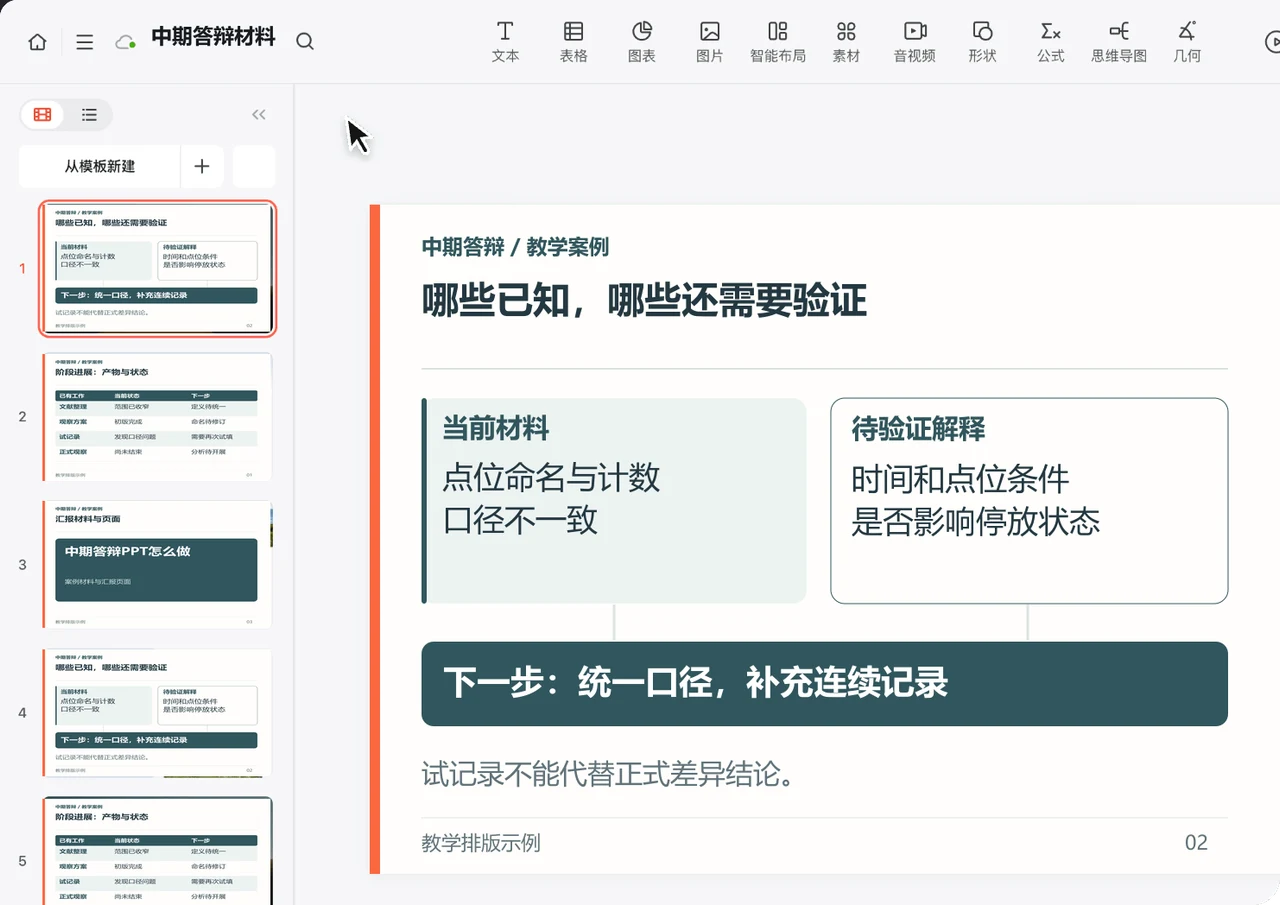Switch sidebar to outline list view
The height and width of the screenshot is (905, 1280).
[89, 115]
